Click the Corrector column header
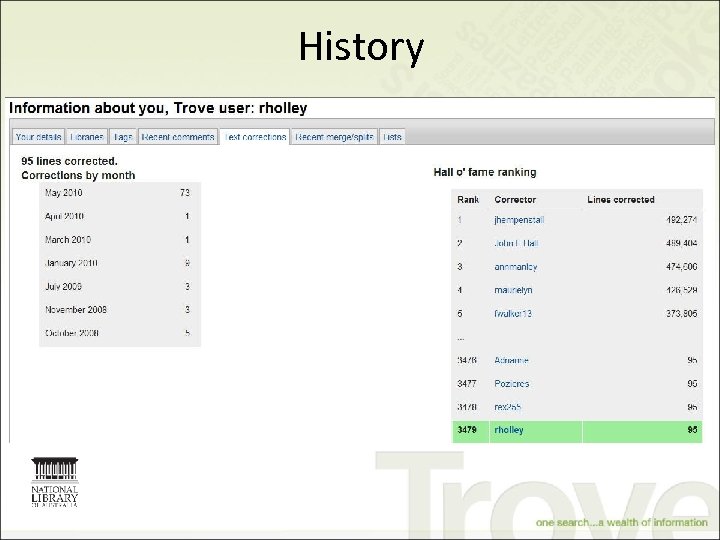Viewport: 720px width, 540px height. point(515,200)
